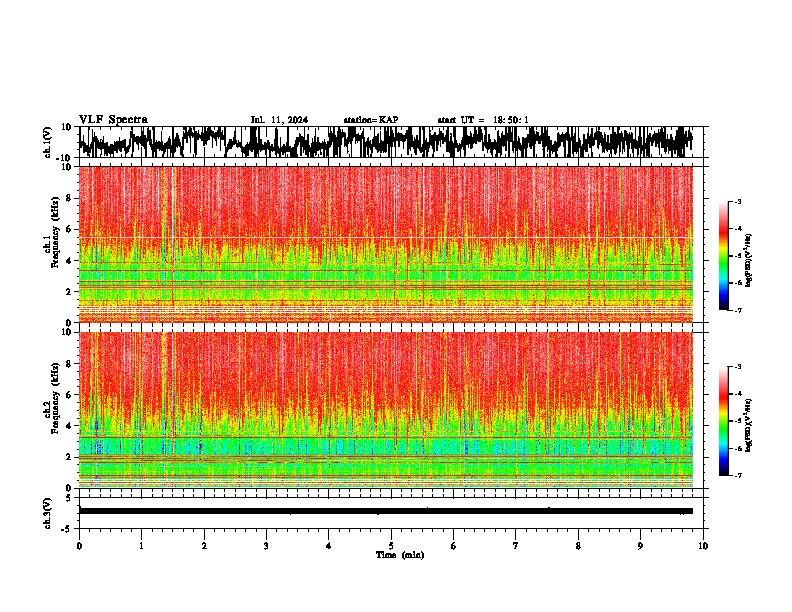Click the ch.1 "Frequency (kHz)" axis label
The image size is (792, 612).
click(x=56, y=232)
